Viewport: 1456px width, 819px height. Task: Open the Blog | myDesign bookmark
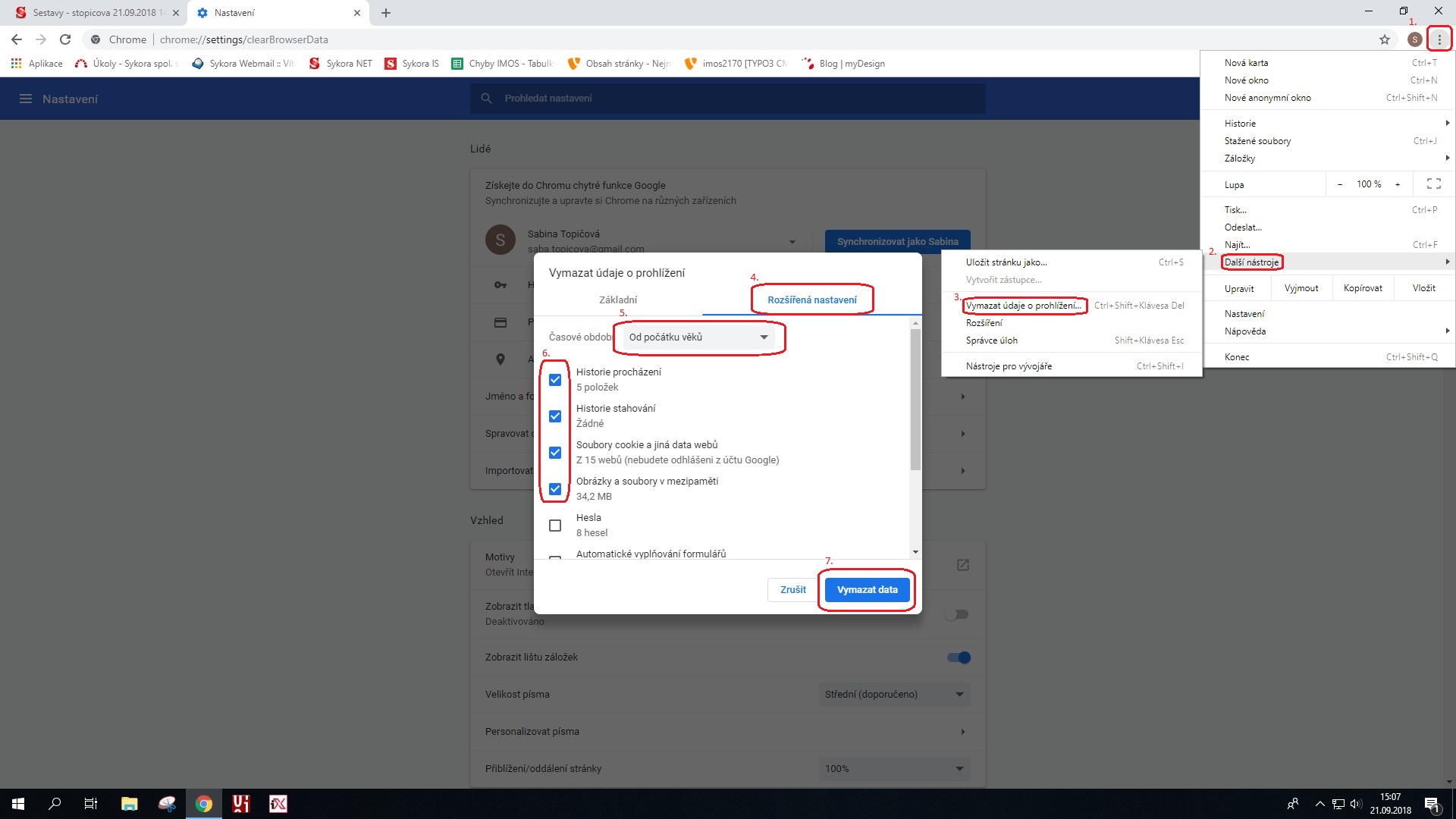843,64
